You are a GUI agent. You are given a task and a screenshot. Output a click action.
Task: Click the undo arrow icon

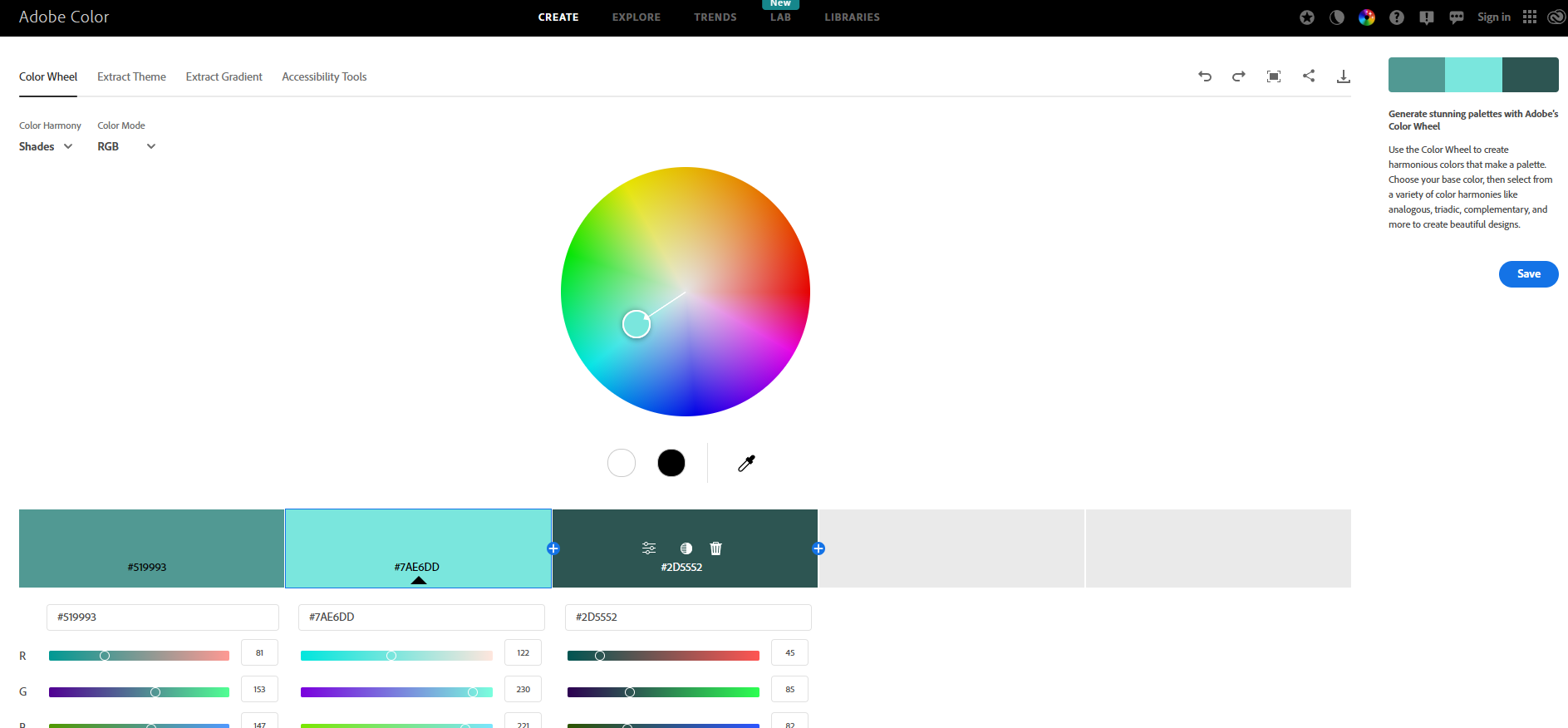pyautogui.click(x=1204, y=76)
